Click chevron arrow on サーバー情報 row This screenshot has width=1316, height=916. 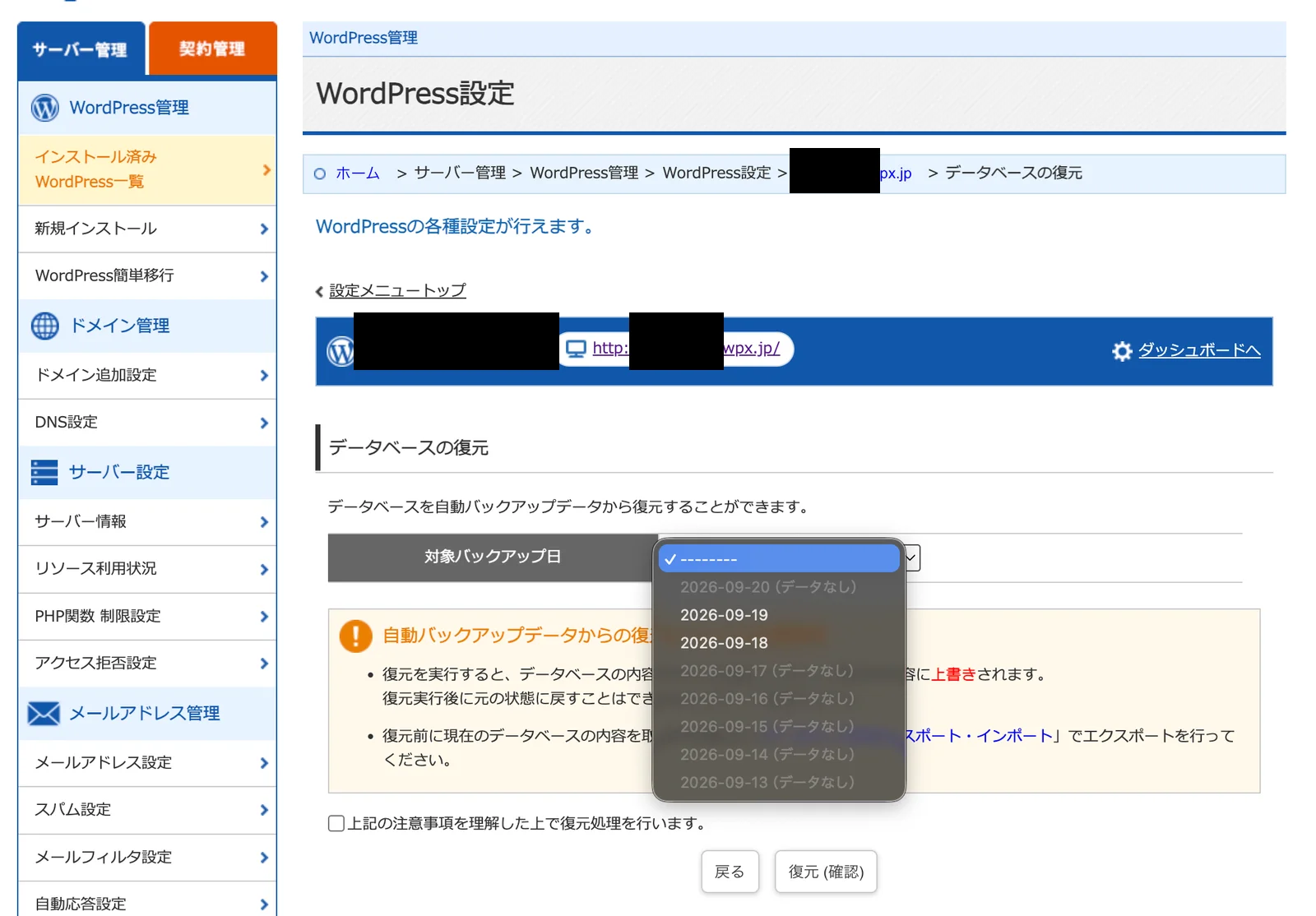click(x=264, y=522)
